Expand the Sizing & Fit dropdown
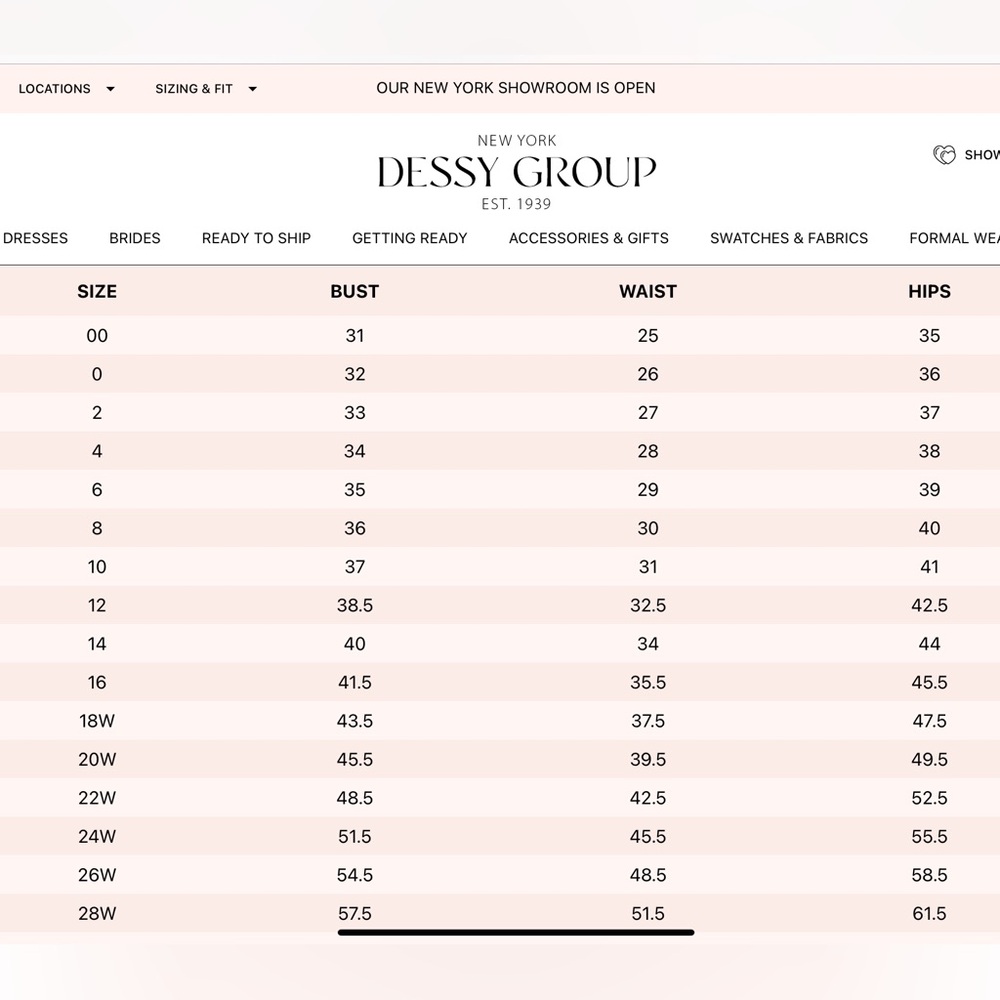 coord(206,89)
